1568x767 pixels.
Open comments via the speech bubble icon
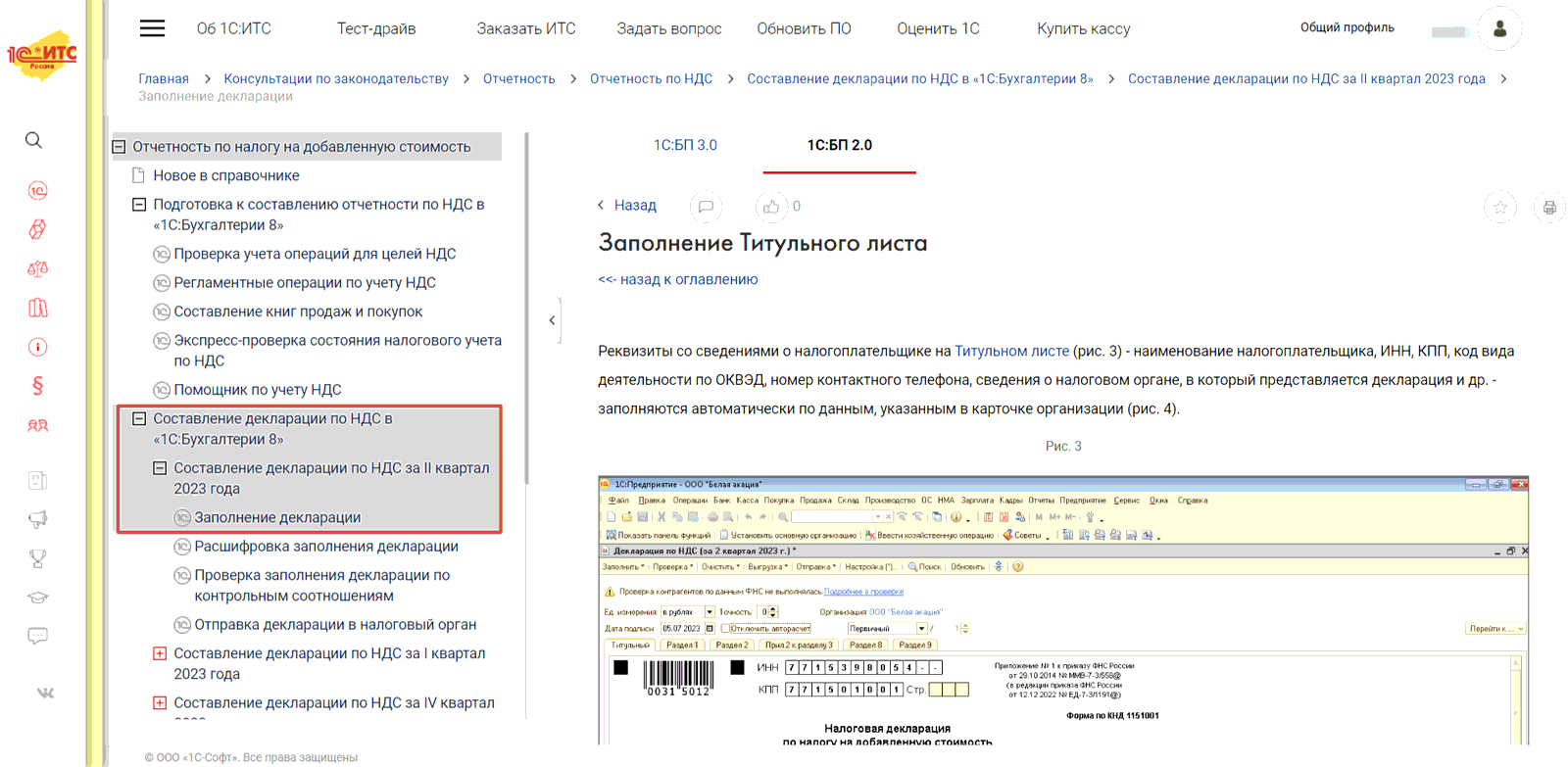[x=706, y=207]
